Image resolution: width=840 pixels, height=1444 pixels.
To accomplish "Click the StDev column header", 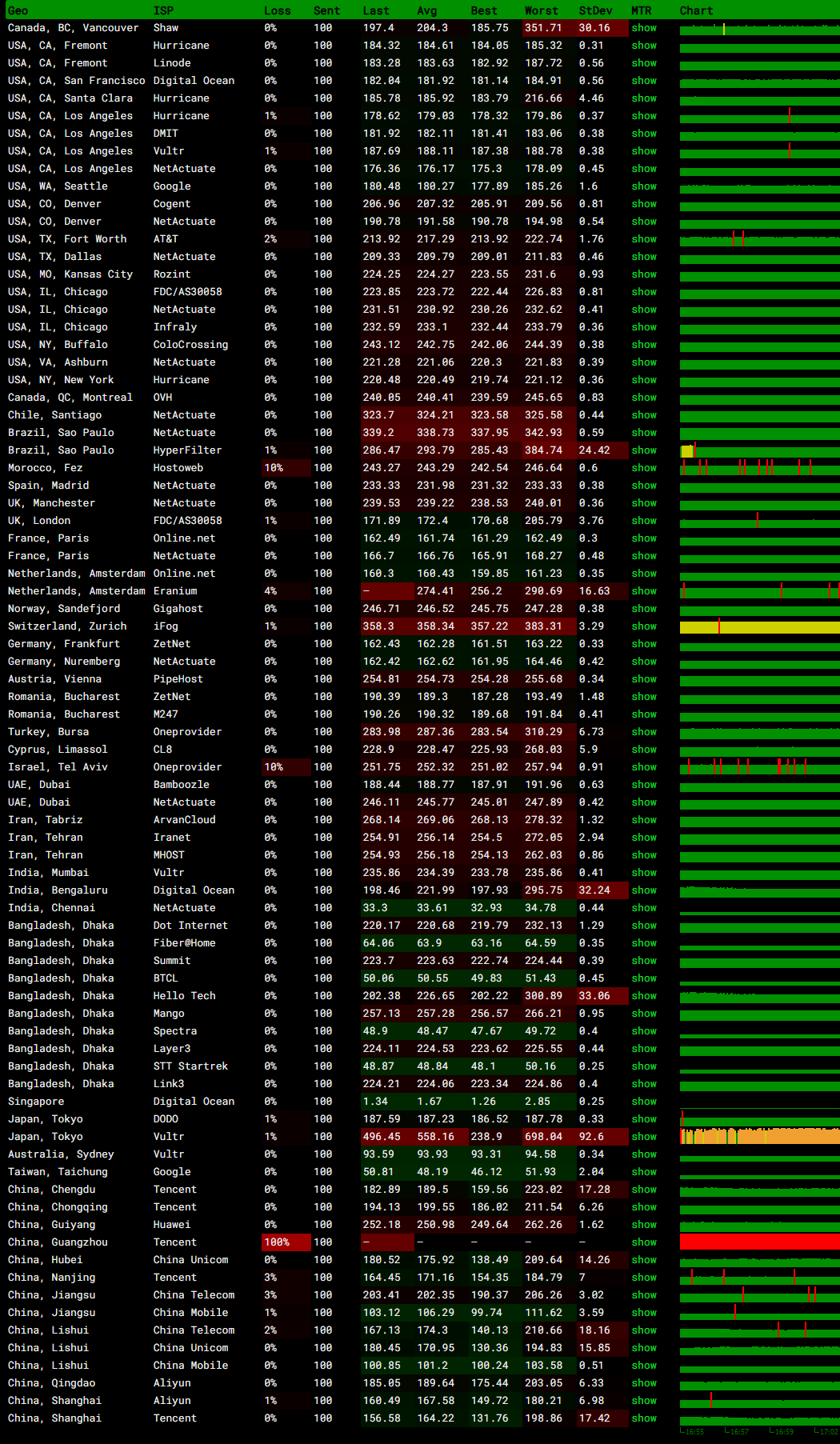I will pos(595,10).
